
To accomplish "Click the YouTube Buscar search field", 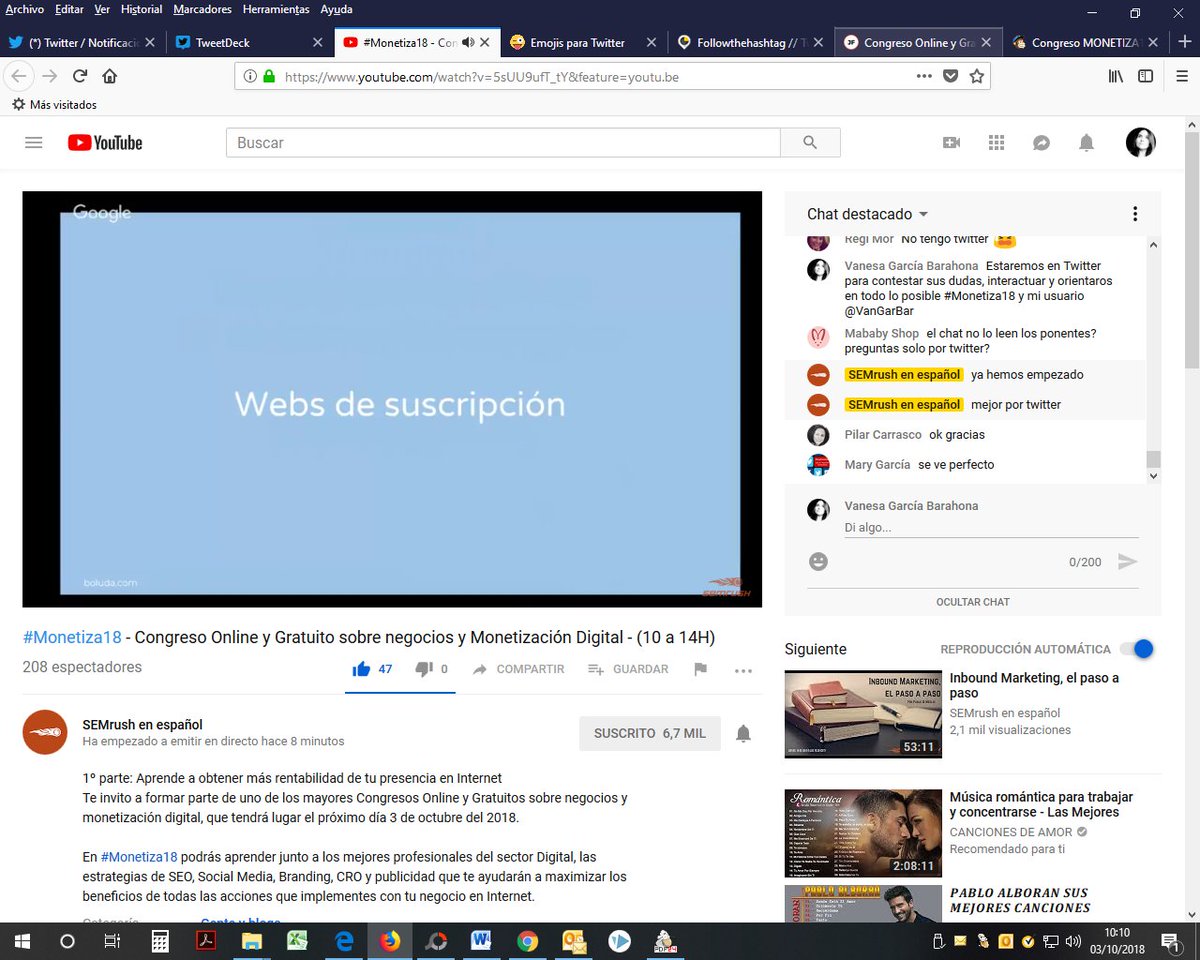I will [503, 143].
